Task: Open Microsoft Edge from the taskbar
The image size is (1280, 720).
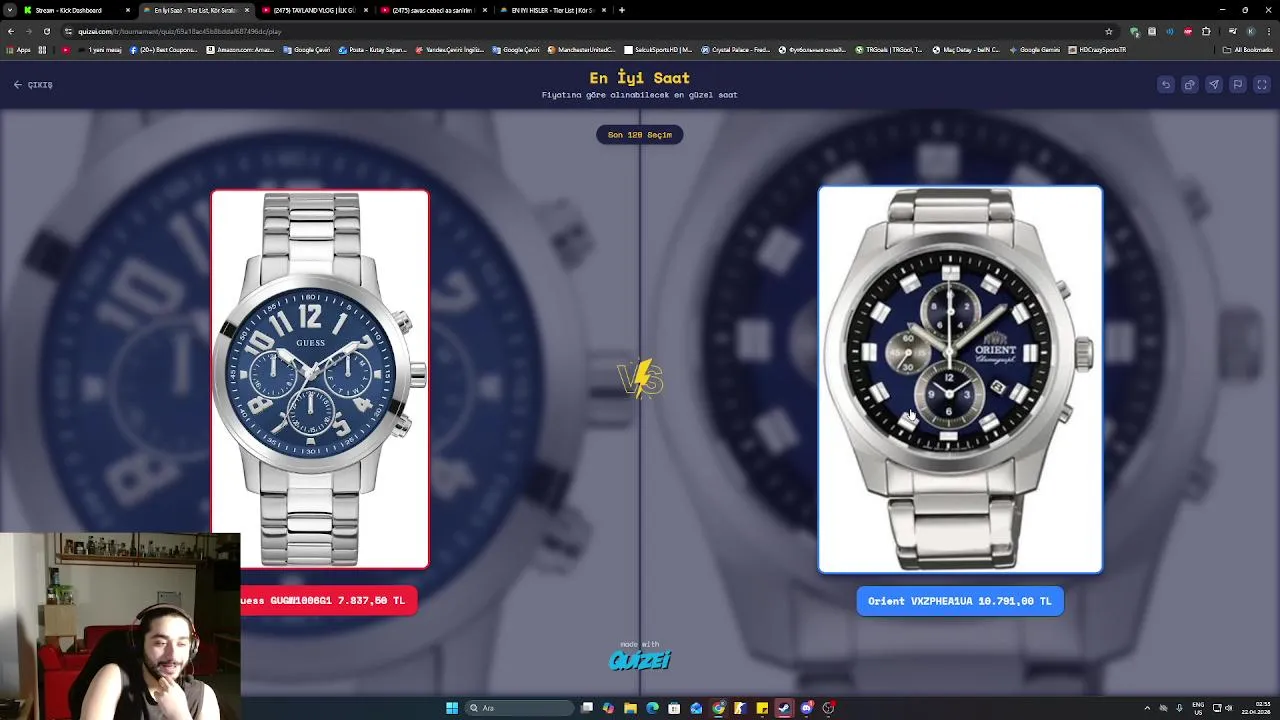Action: [652, 708]
